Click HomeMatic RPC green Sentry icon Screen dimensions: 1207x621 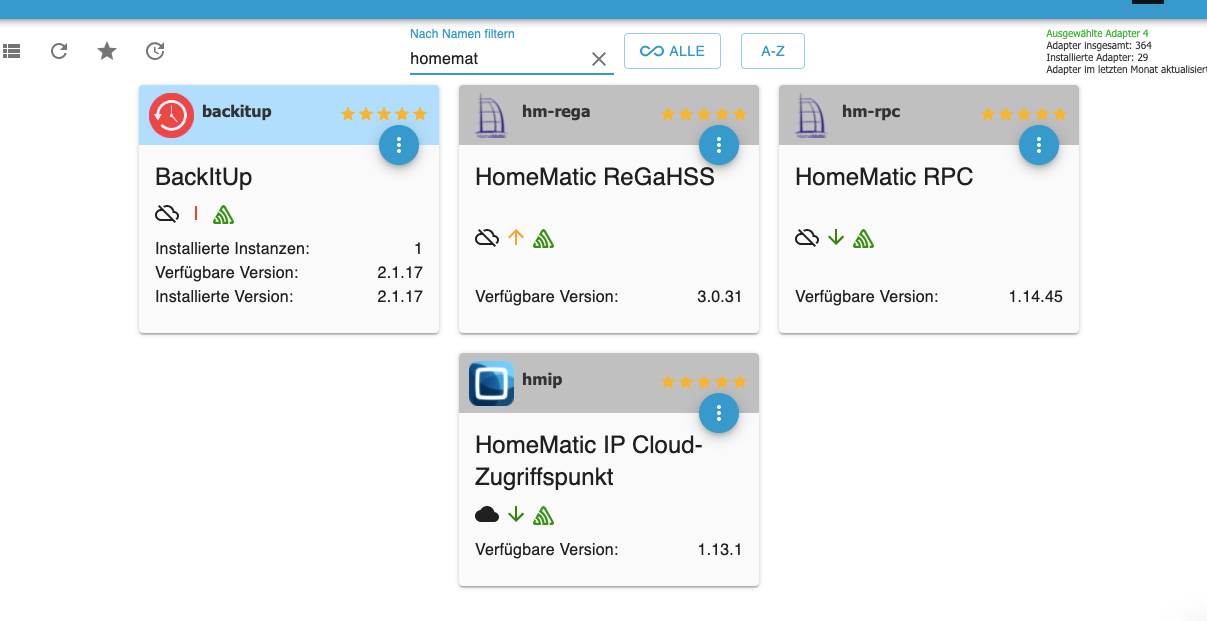click(x=863, y=238)
